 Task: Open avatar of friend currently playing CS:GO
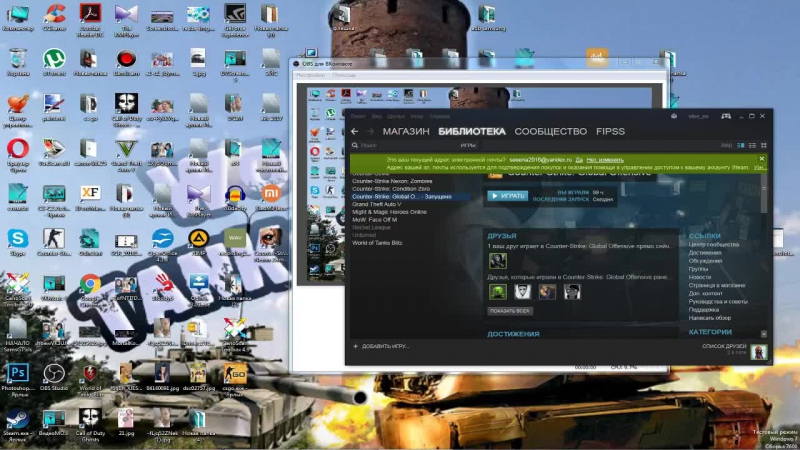[x=497, y=261]
